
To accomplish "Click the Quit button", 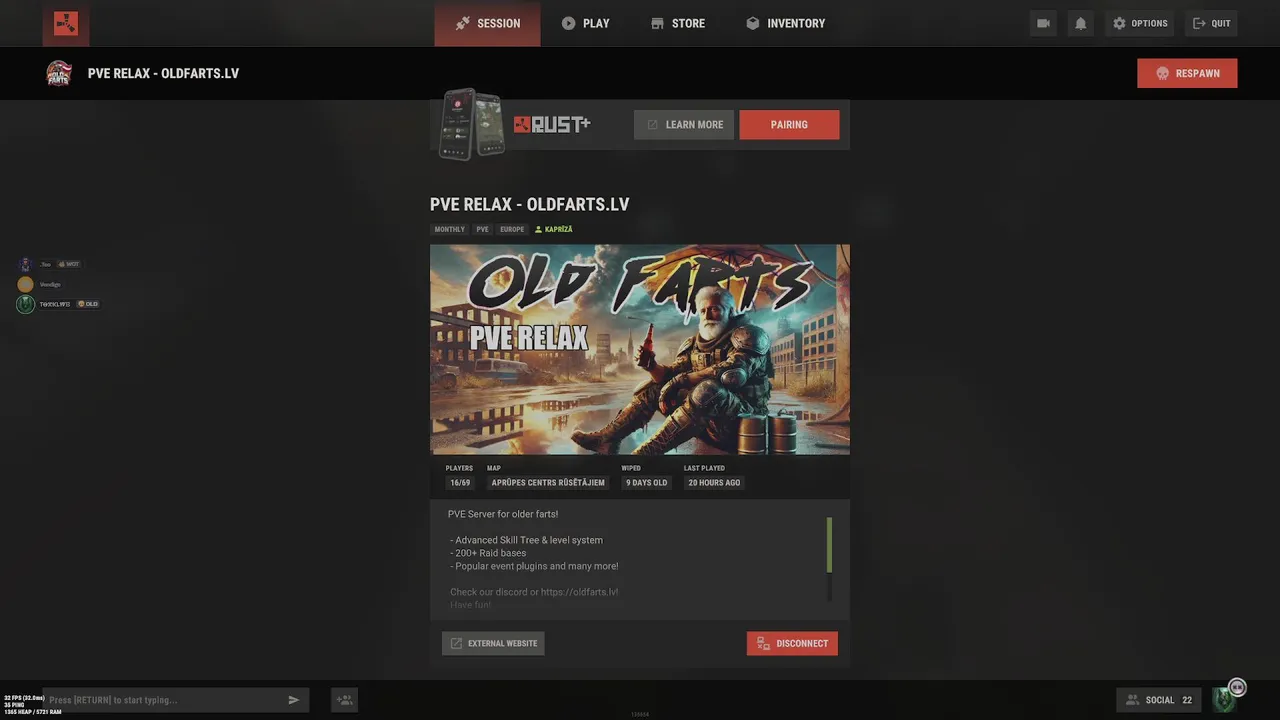I will pyautogui.click(x=1211, y=23).
